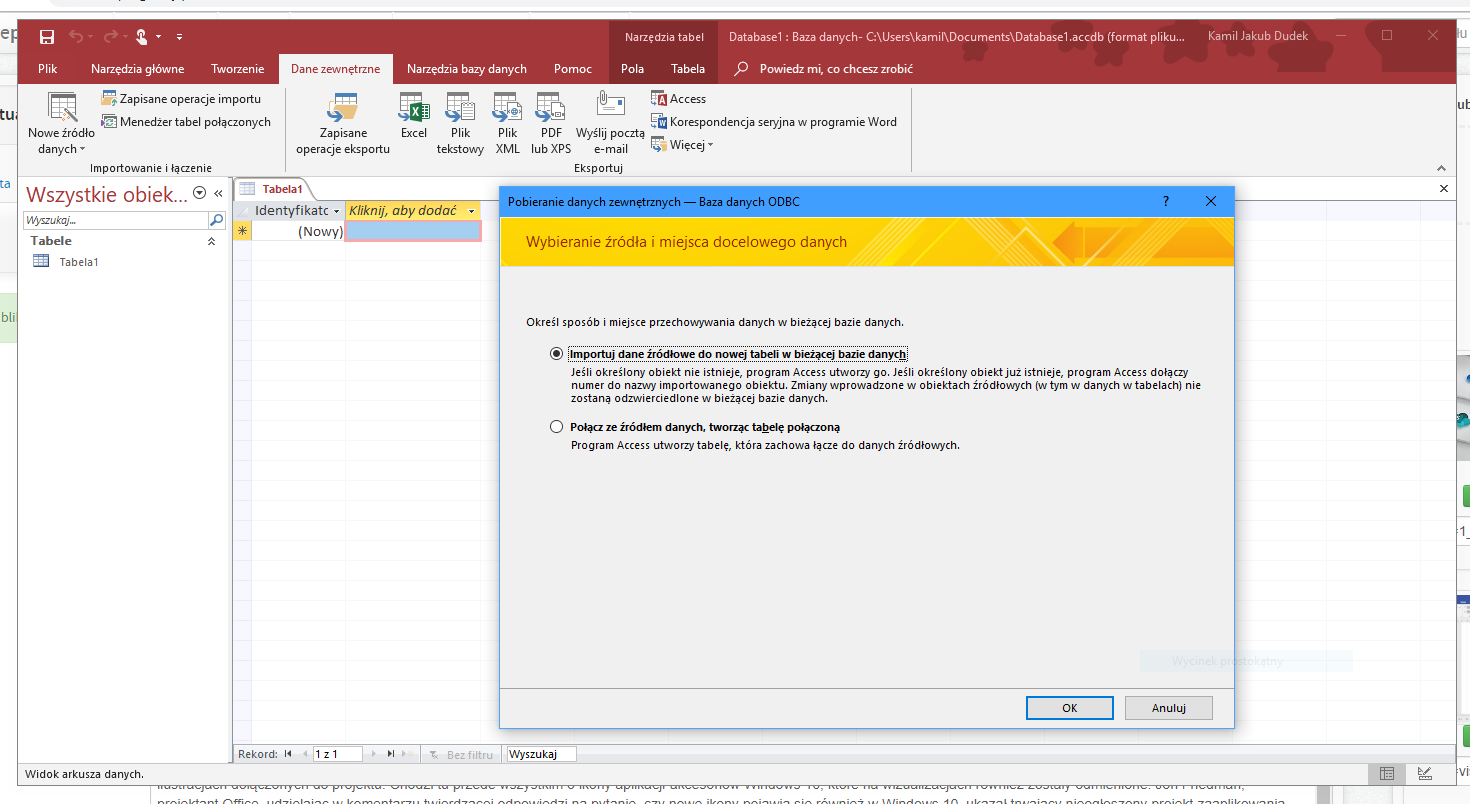Switch to Tabela ribbon tab
The width and height of the screenshot is (1470, 804).
pyautogui.click(x=688, y=69)
